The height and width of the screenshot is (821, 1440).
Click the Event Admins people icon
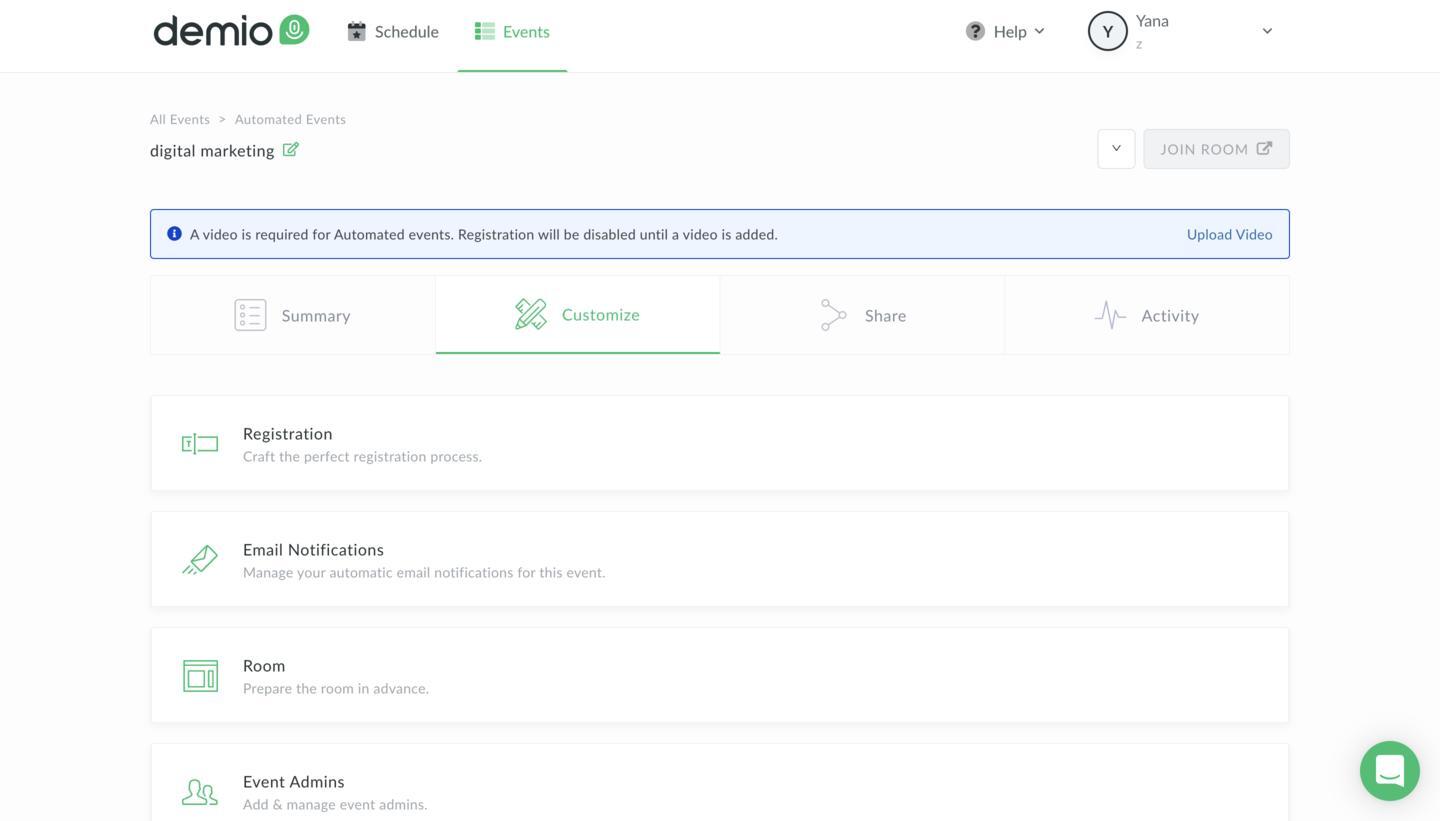[x=200, y=792]
